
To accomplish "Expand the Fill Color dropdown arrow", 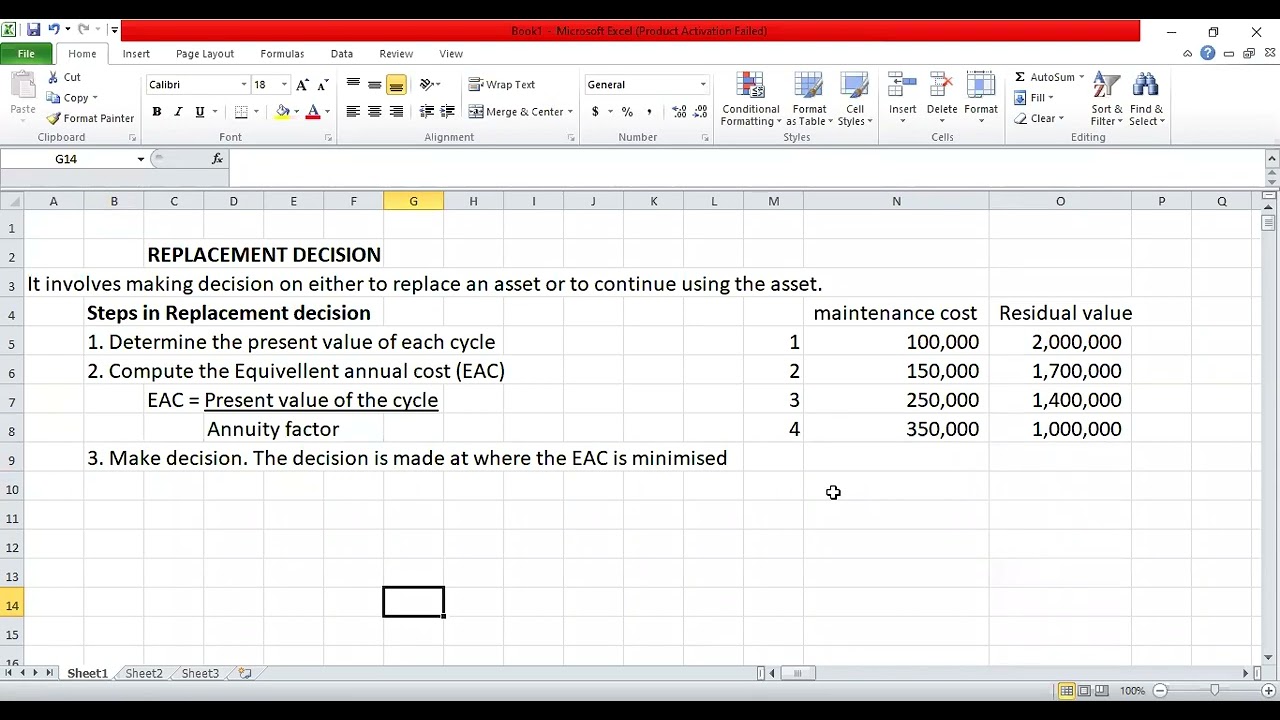I will point(296,112).
